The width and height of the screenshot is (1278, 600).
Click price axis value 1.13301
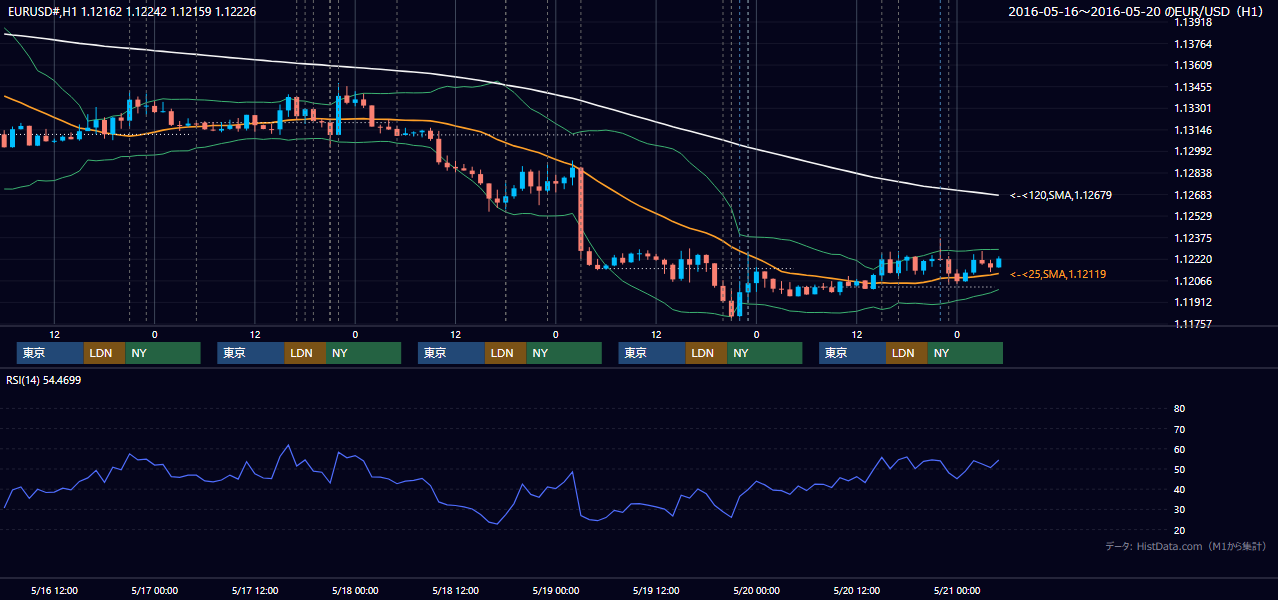tap(1193, 108)
